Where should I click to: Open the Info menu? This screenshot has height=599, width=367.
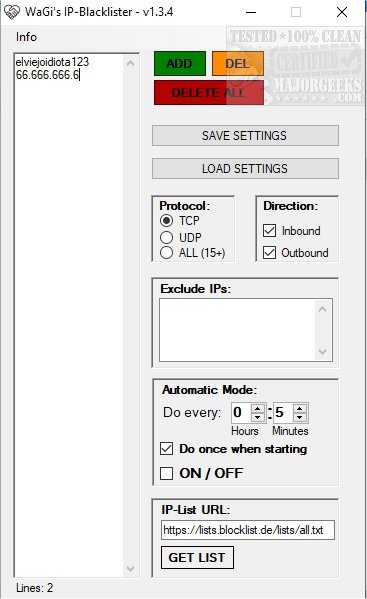[26, 37]
